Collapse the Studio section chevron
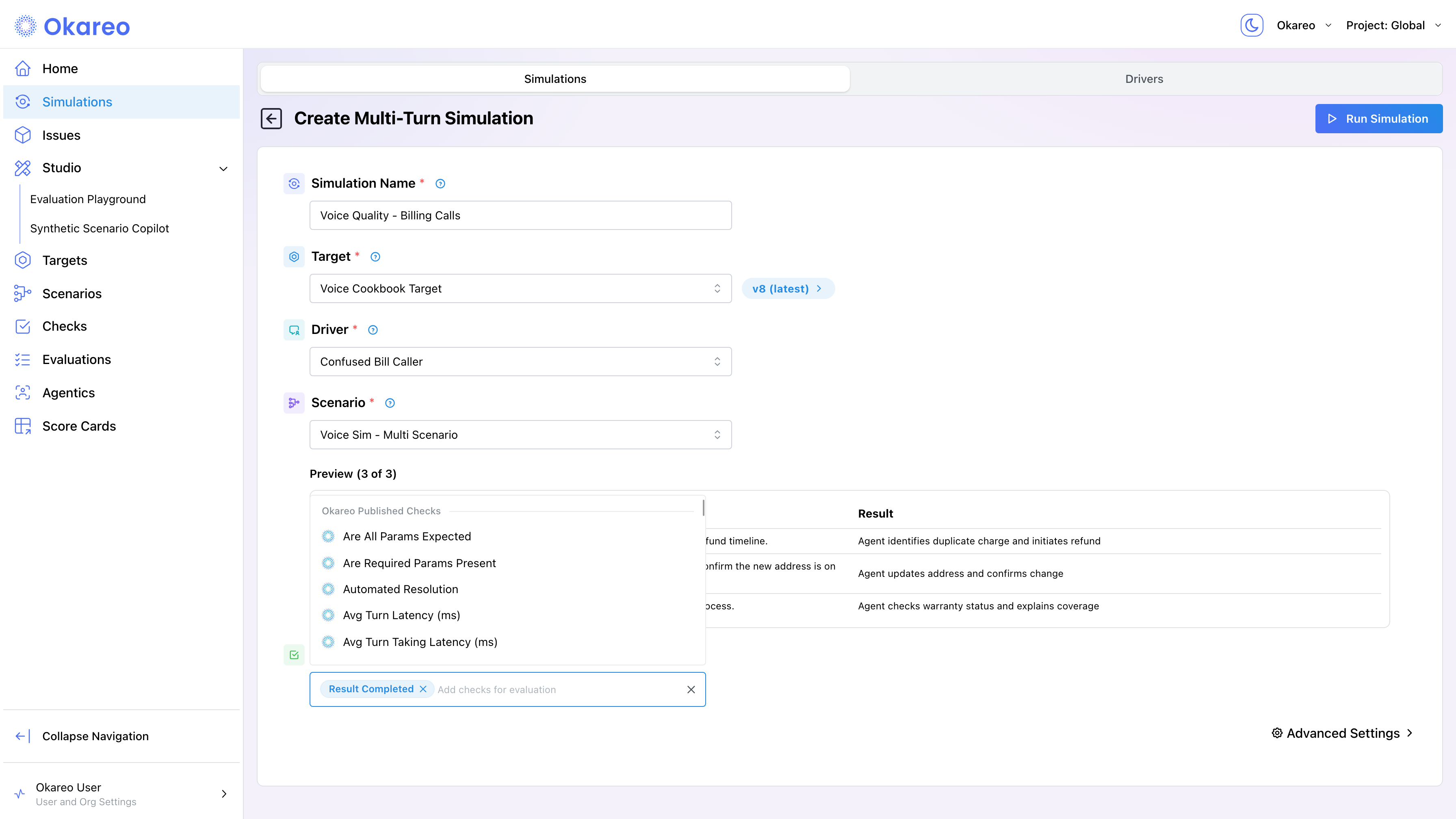 click(223, 169)
